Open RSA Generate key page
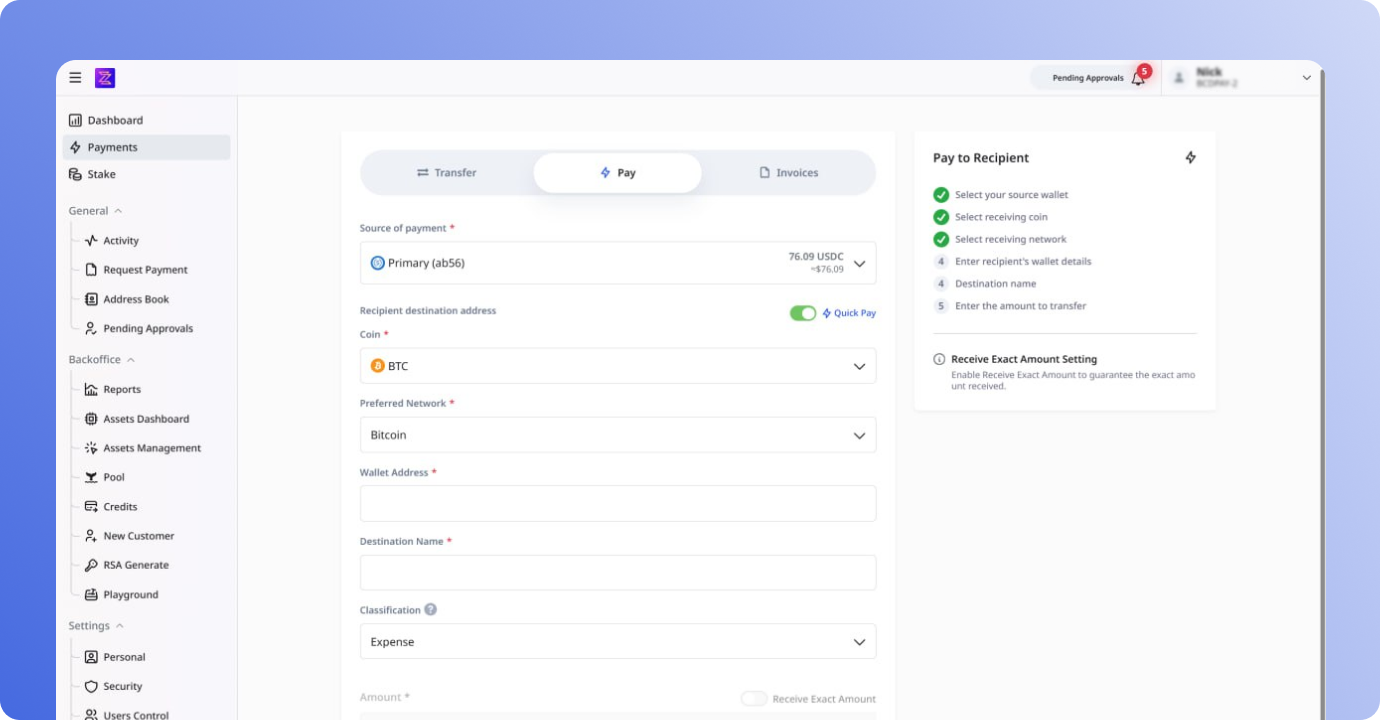The image size is (1380, 720). 135,565
